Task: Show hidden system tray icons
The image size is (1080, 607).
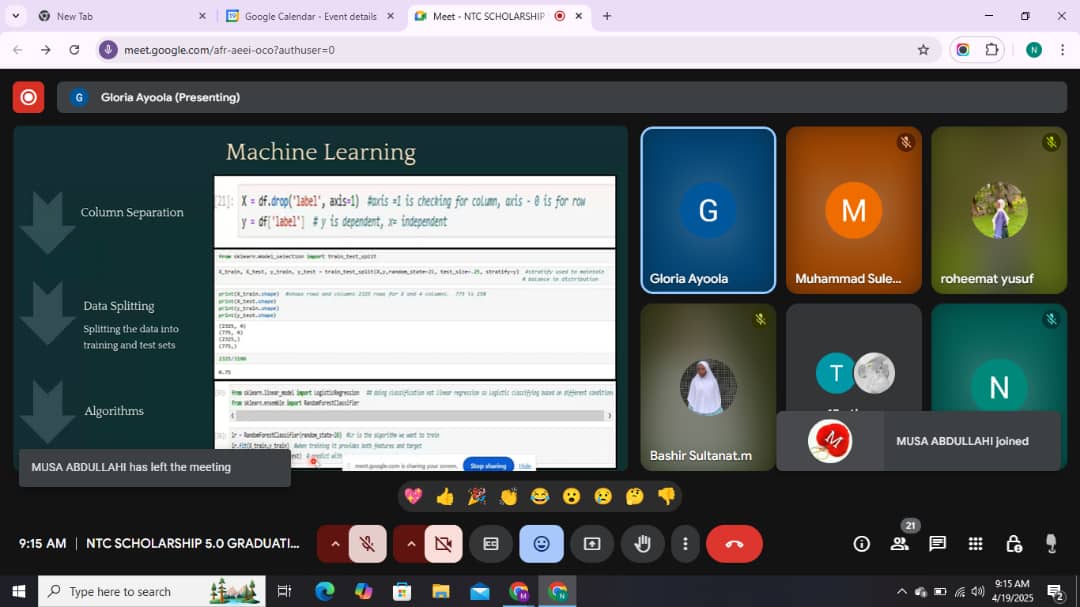Action: click(x=901, y=591)
